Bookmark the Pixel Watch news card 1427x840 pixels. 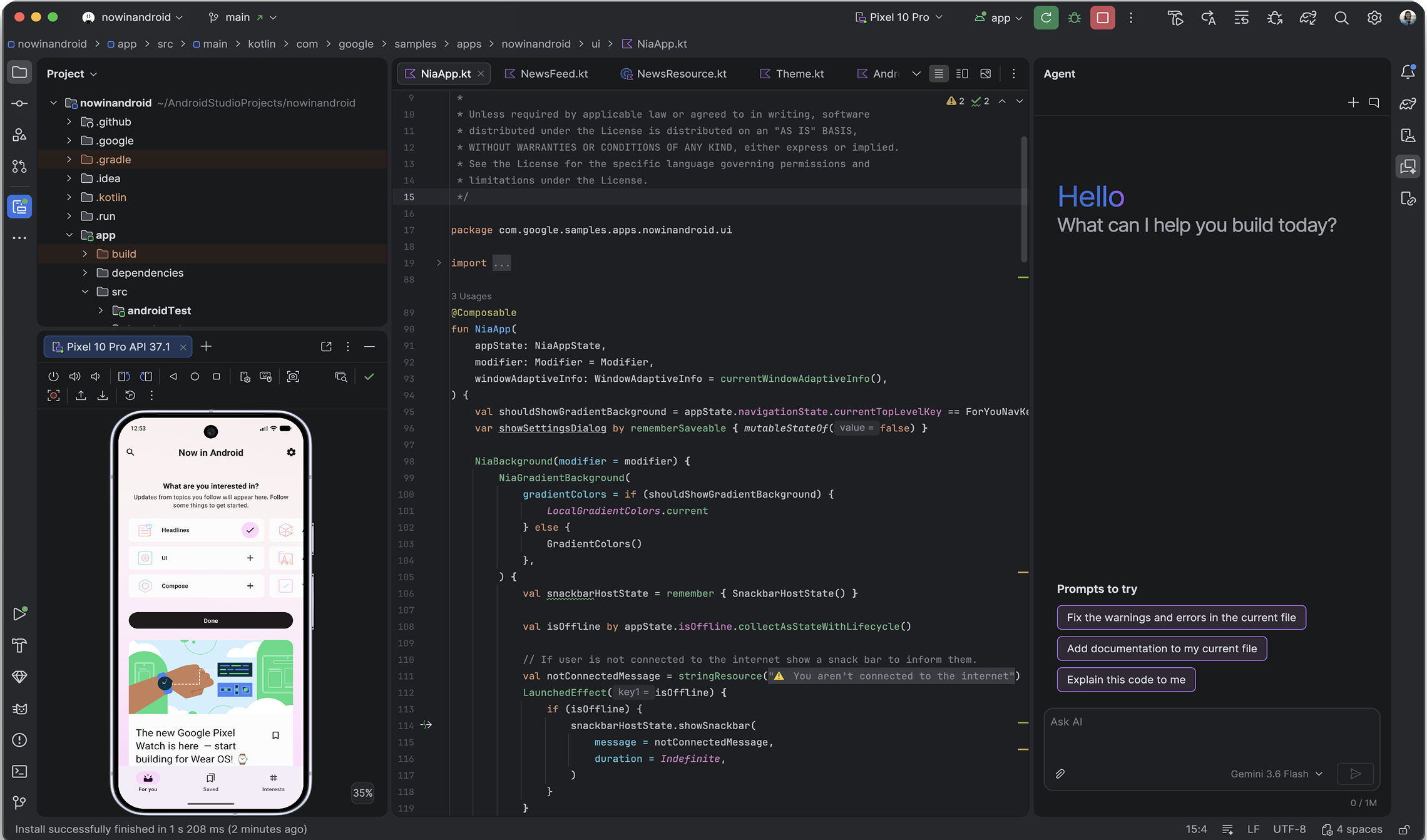click(x=275, y=735)
